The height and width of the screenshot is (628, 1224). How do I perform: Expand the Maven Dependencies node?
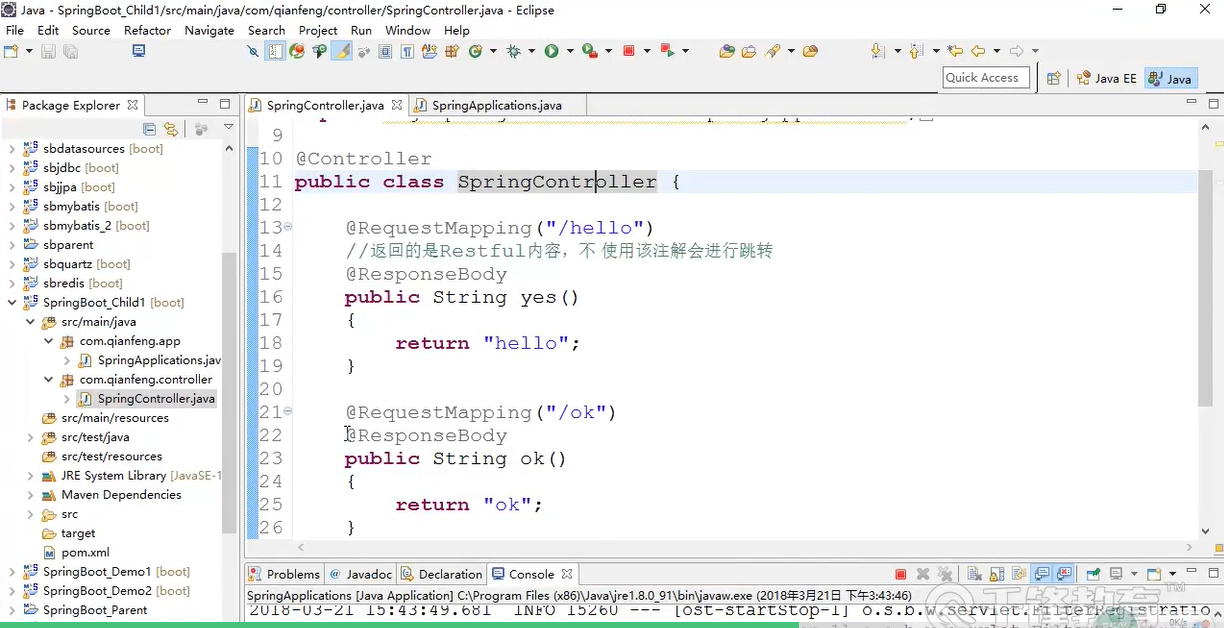click(x=30, y=495)
